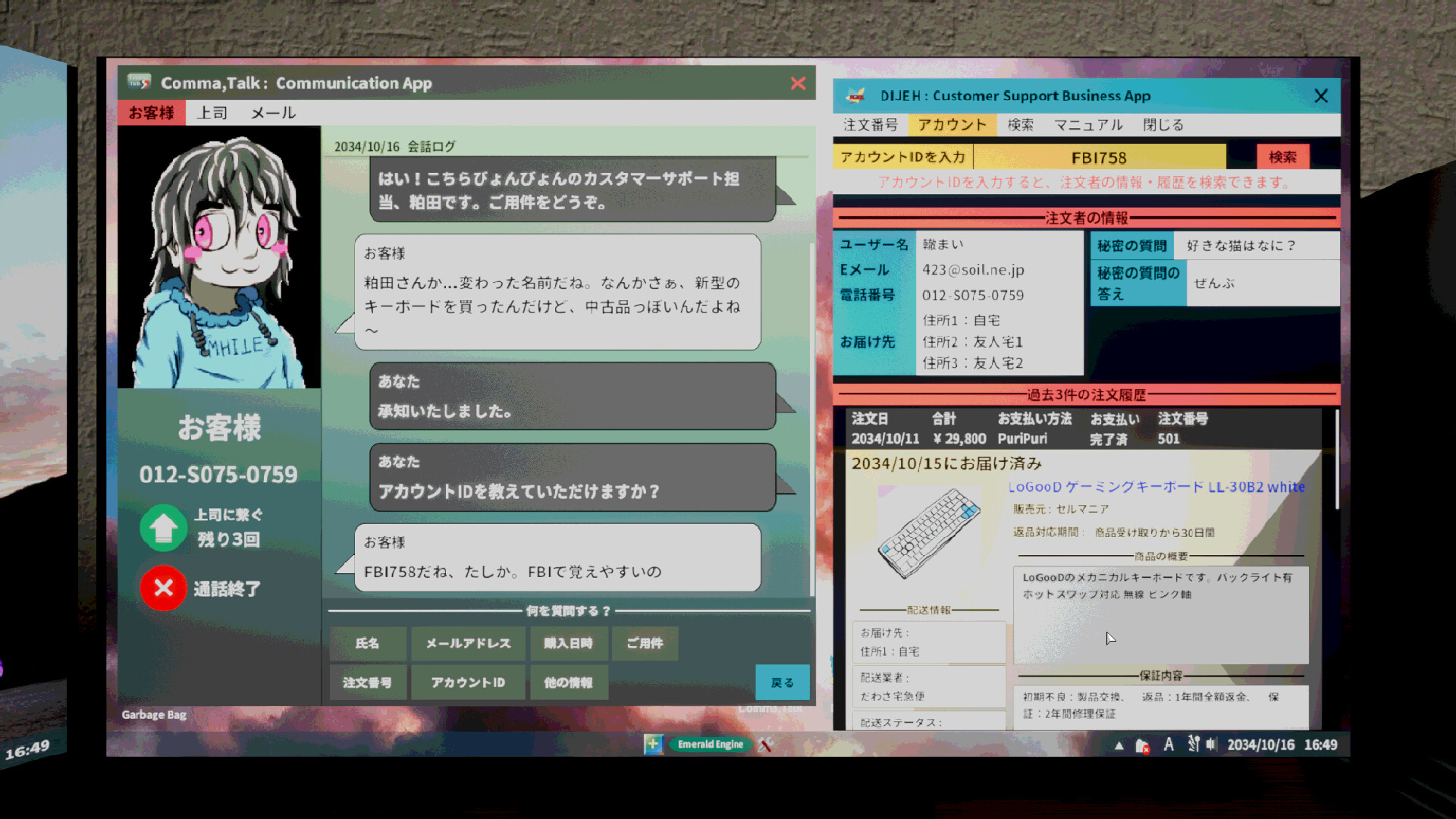This screenshot has height=819, width=1456.
Task: Click the email 423@soil.ne.jp
Action: coord(973,270)
